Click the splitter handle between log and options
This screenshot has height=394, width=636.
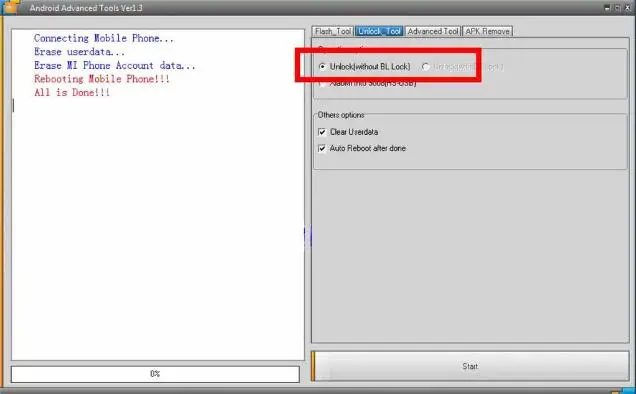click(308, 236)
